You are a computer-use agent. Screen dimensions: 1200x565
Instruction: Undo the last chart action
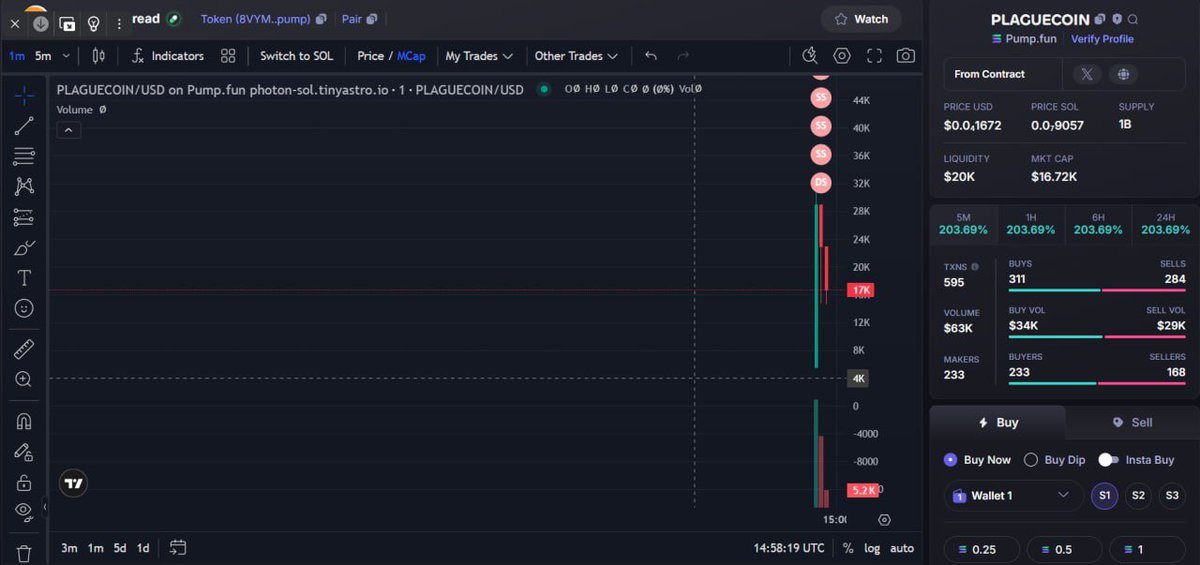click(651, 56)
